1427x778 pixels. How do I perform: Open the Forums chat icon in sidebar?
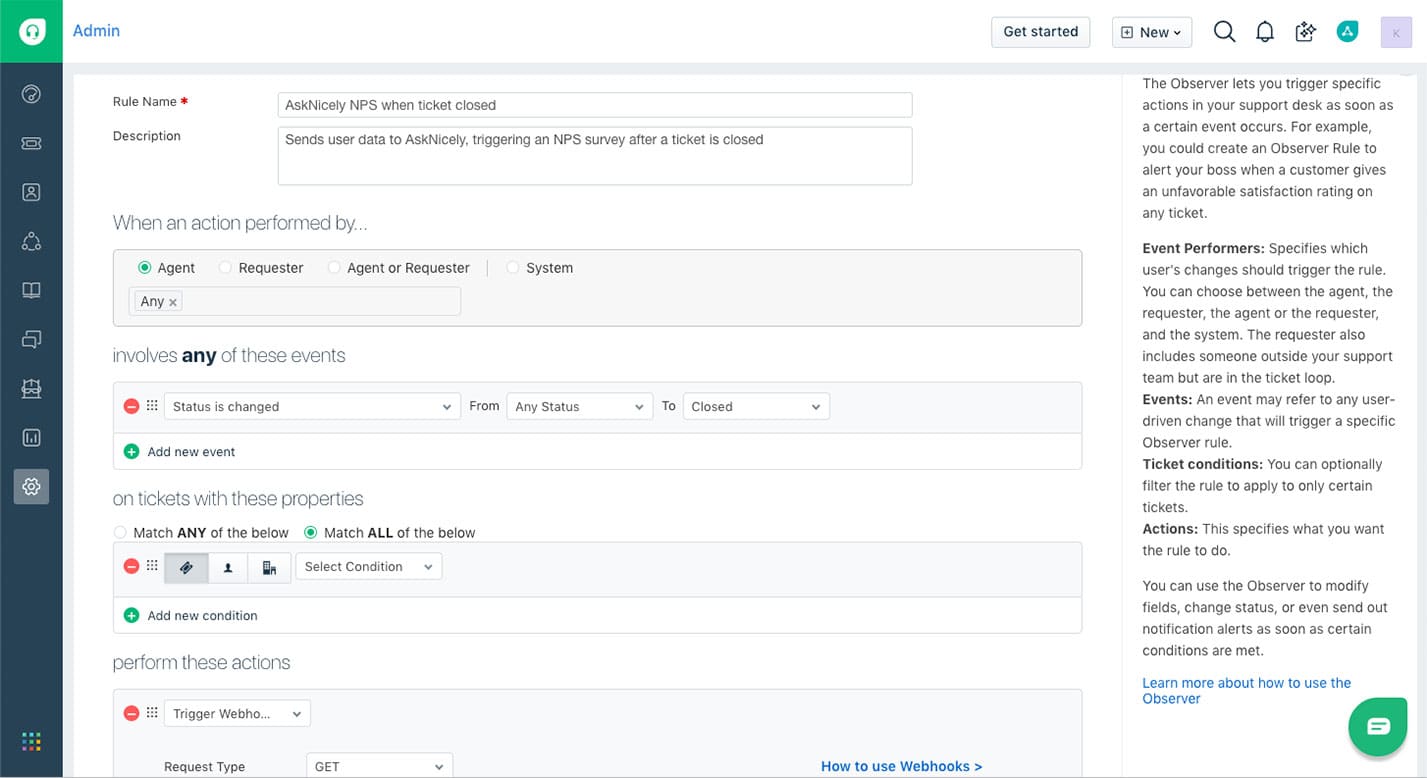(31, 340)
